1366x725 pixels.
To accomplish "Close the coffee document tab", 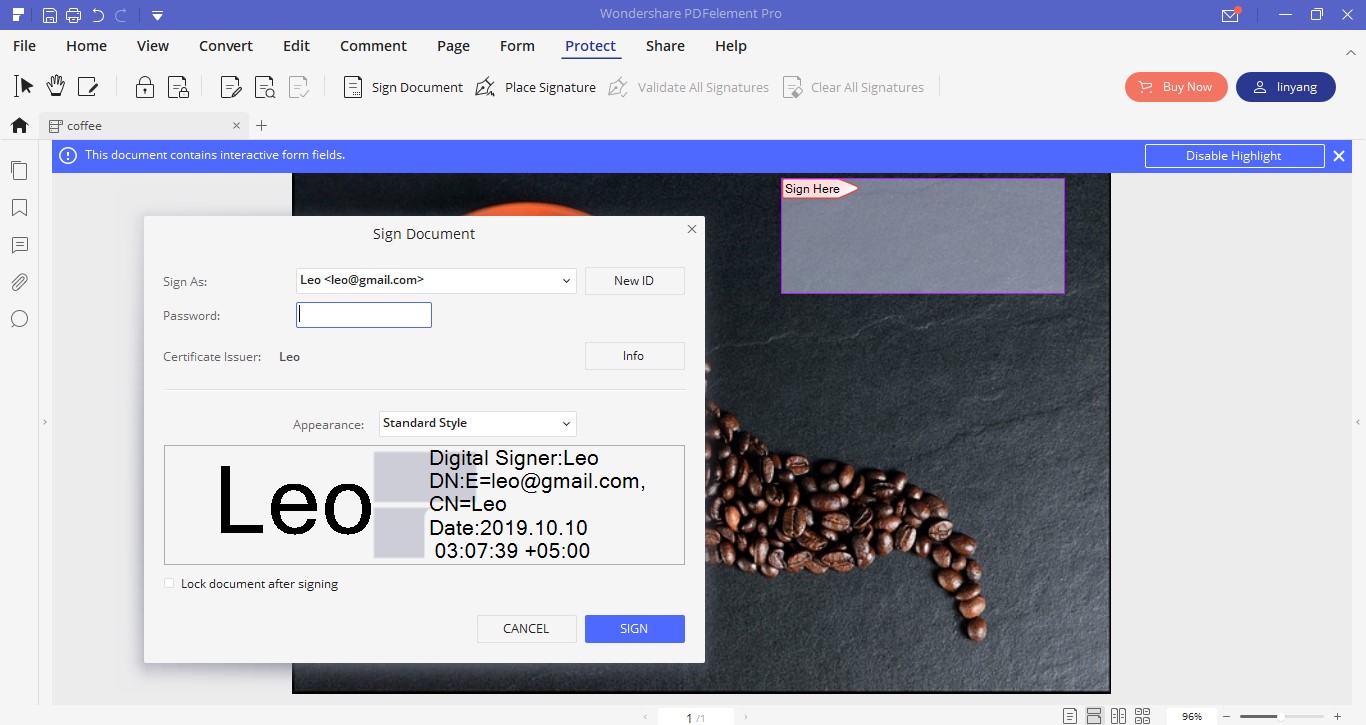I will [x=236, y=126].
